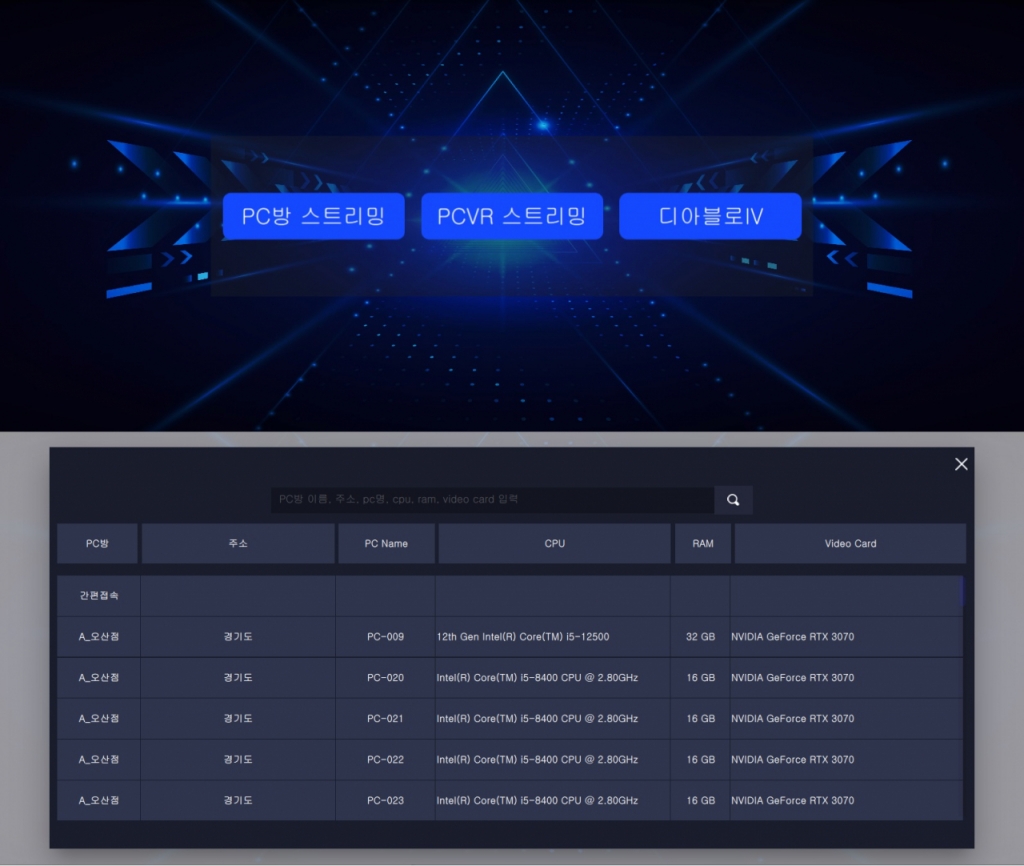
Task: Pick the PC-021 entry
Action: tap(385, 718)
